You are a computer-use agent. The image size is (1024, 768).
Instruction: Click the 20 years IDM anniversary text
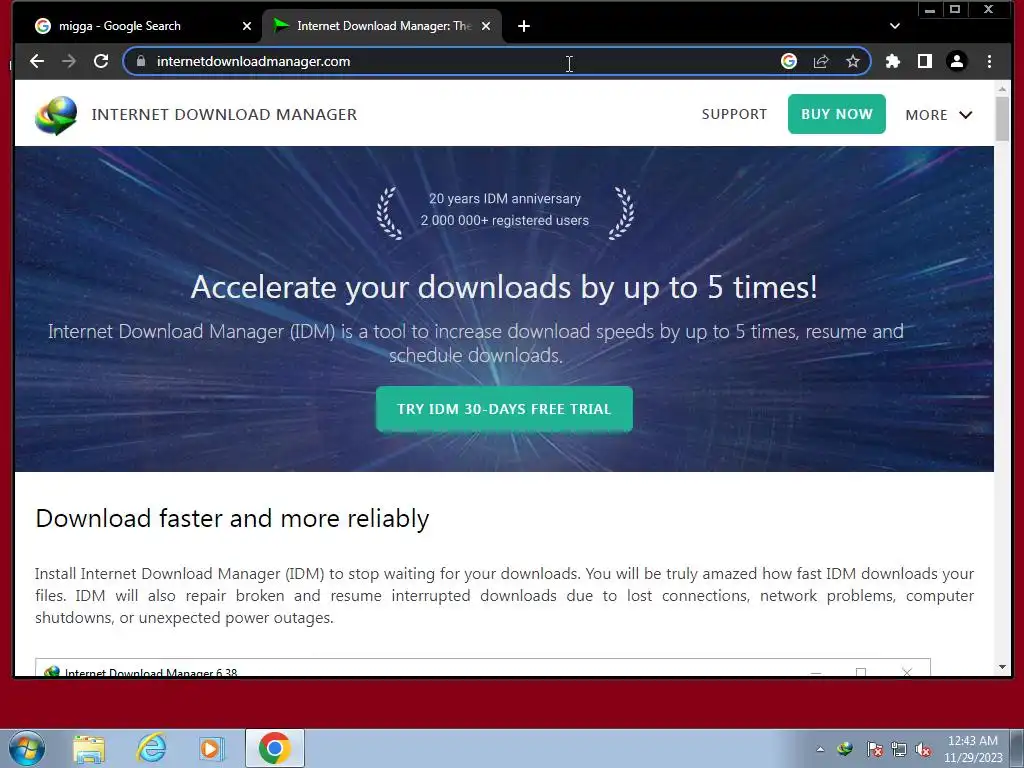[x=505, y=199]
